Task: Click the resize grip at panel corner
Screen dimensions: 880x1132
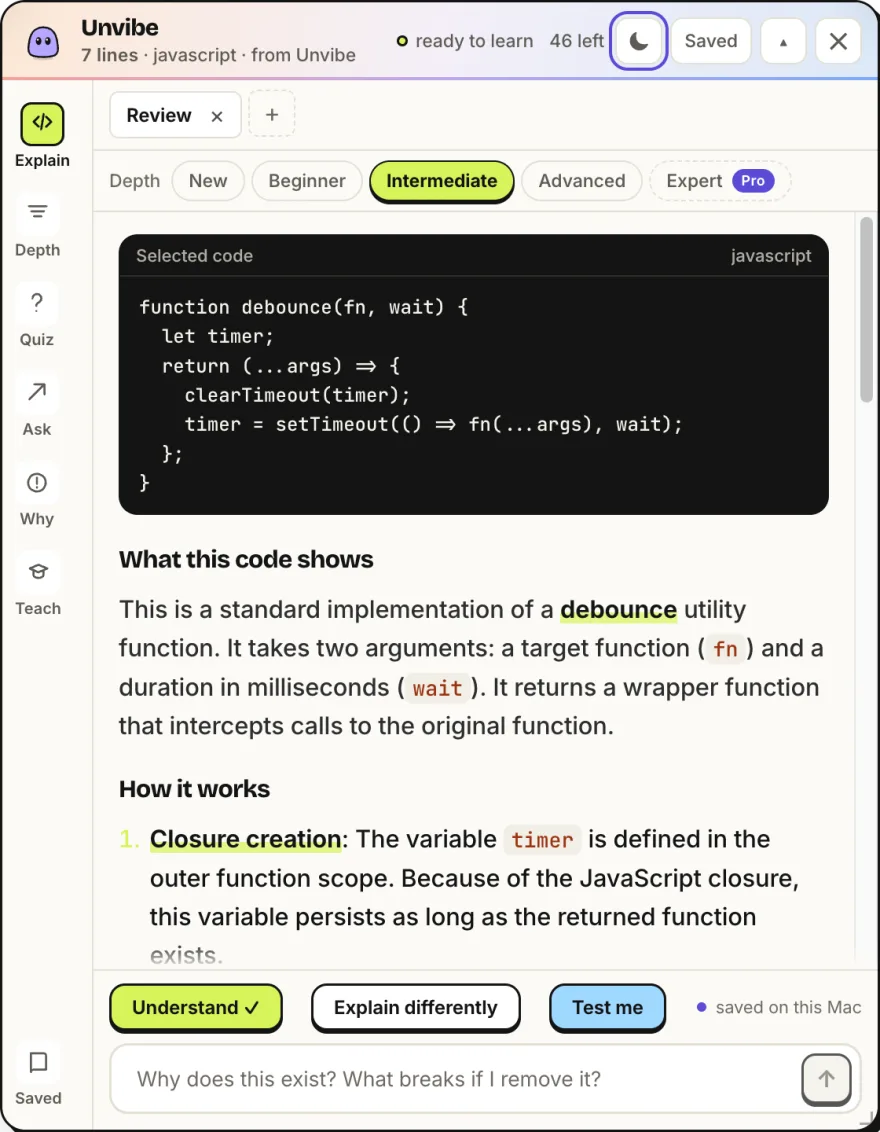Action: point(866,1120)
